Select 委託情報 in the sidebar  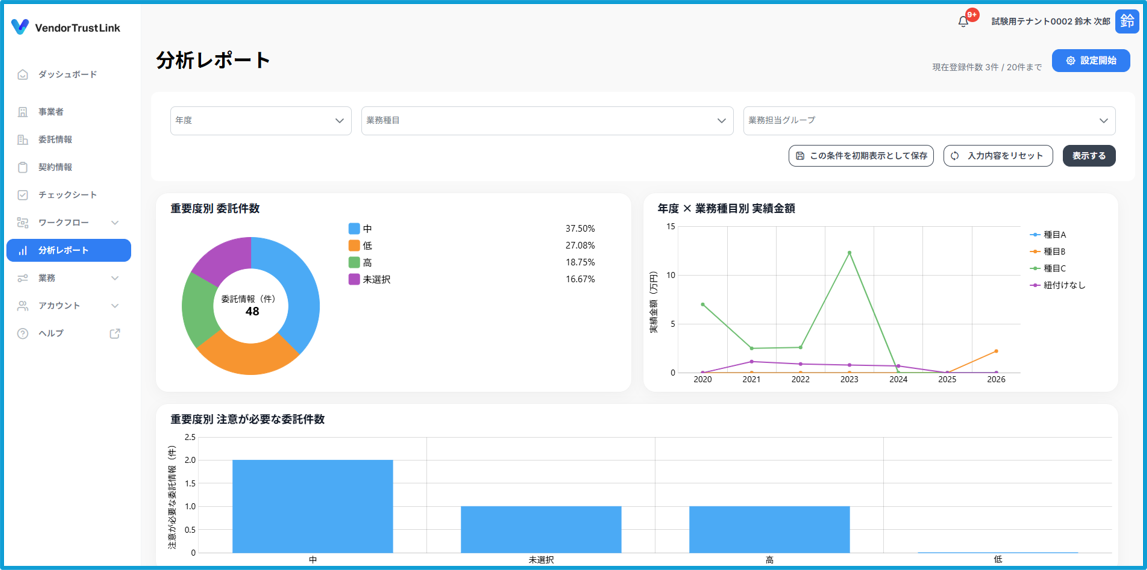point(55,140)
